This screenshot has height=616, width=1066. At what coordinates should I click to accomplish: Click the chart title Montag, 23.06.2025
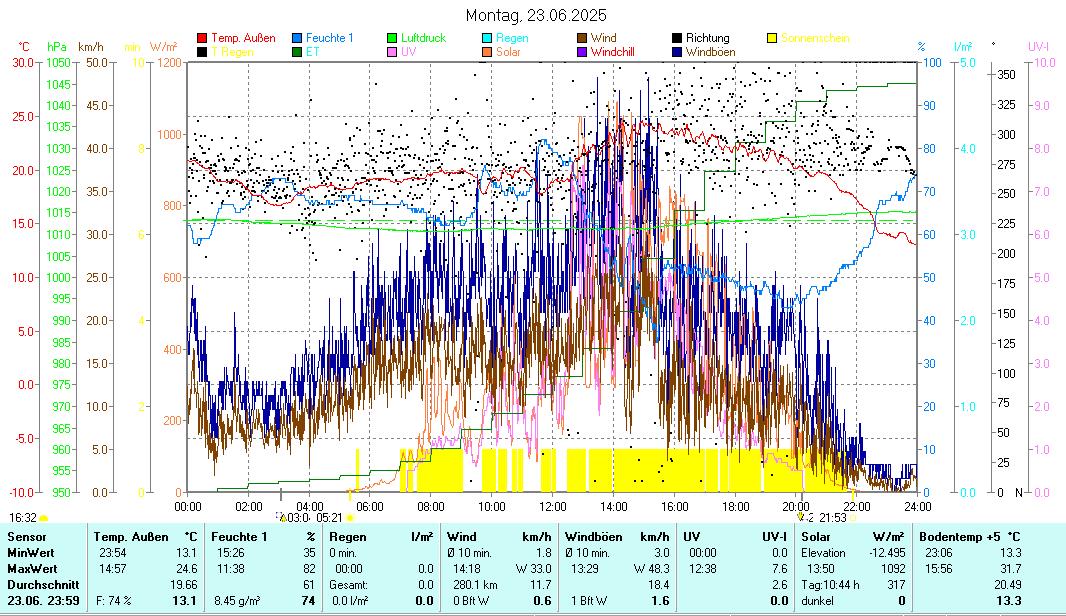coord(536,15)
